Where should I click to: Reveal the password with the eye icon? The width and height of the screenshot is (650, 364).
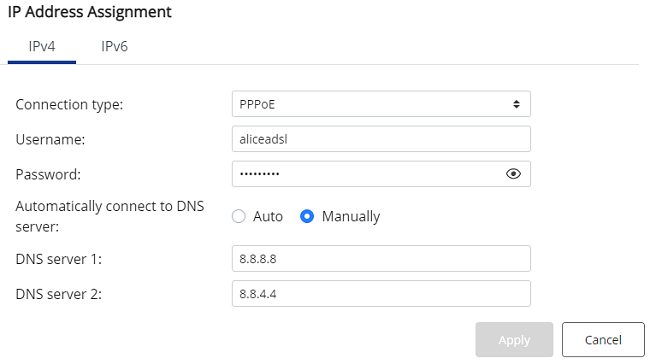pyautogui.click(x=513, y=174)
